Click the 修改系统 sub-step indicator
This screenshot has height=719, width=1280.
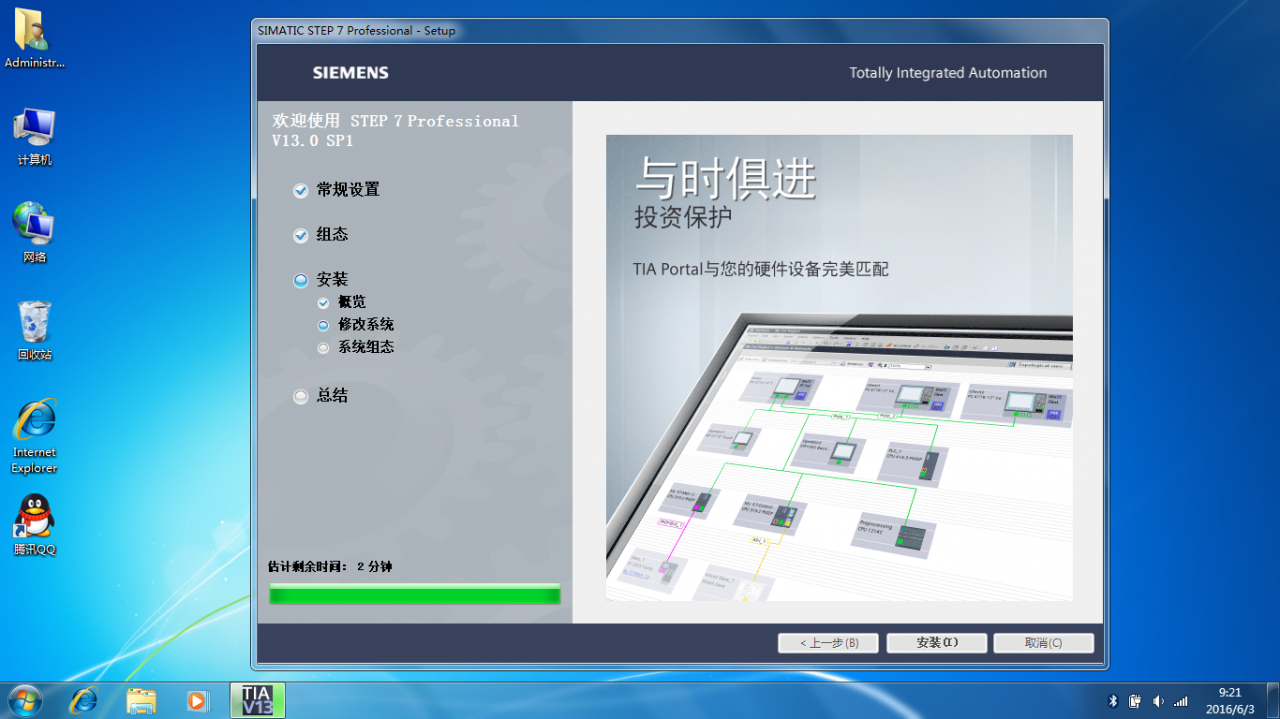click(x=323, y=325)
